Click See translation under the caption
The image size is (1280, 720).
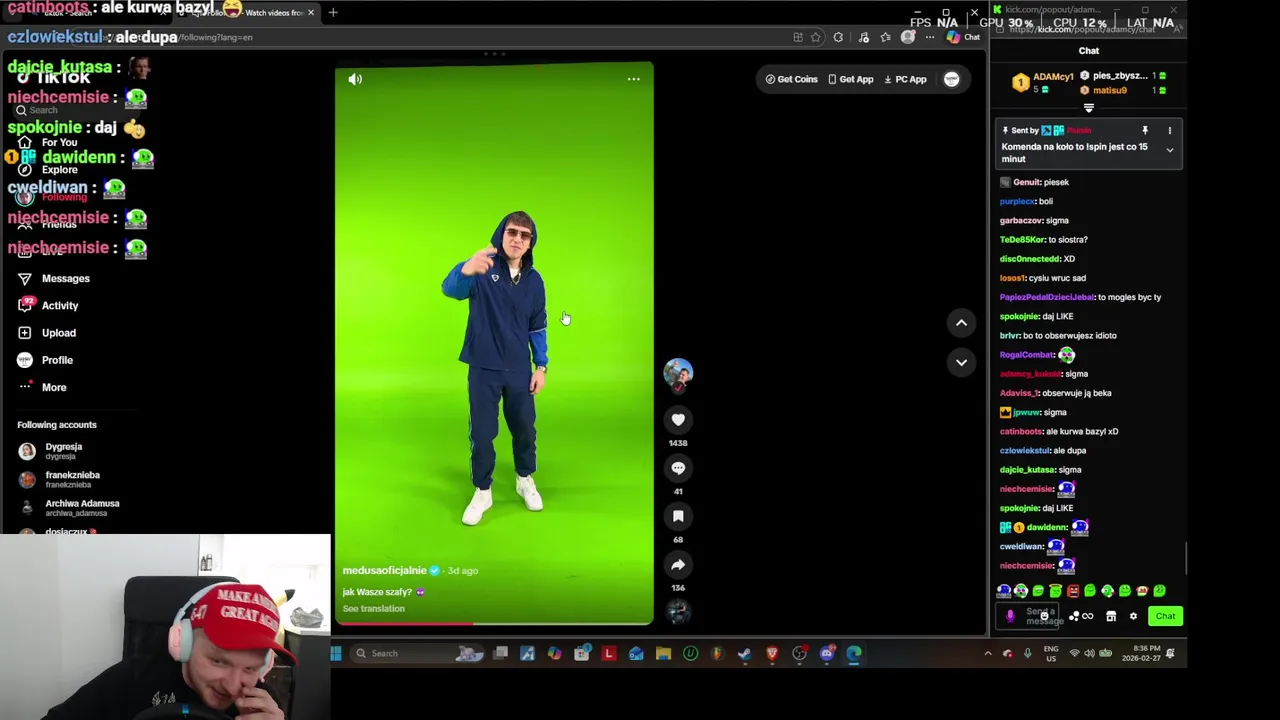coord(373,609)
